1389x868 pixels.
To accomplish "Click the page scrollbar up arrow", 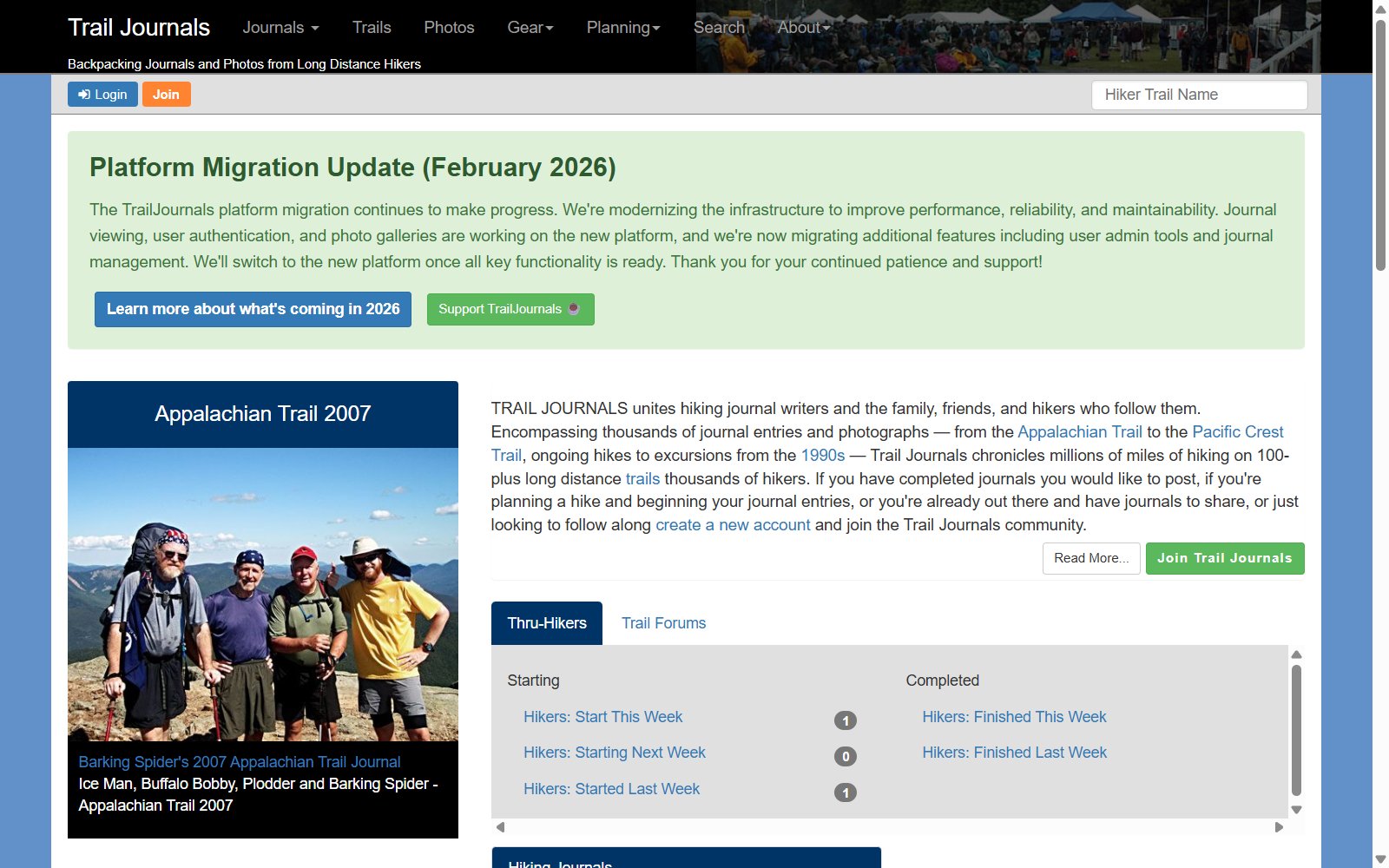I will point(1380,9).
